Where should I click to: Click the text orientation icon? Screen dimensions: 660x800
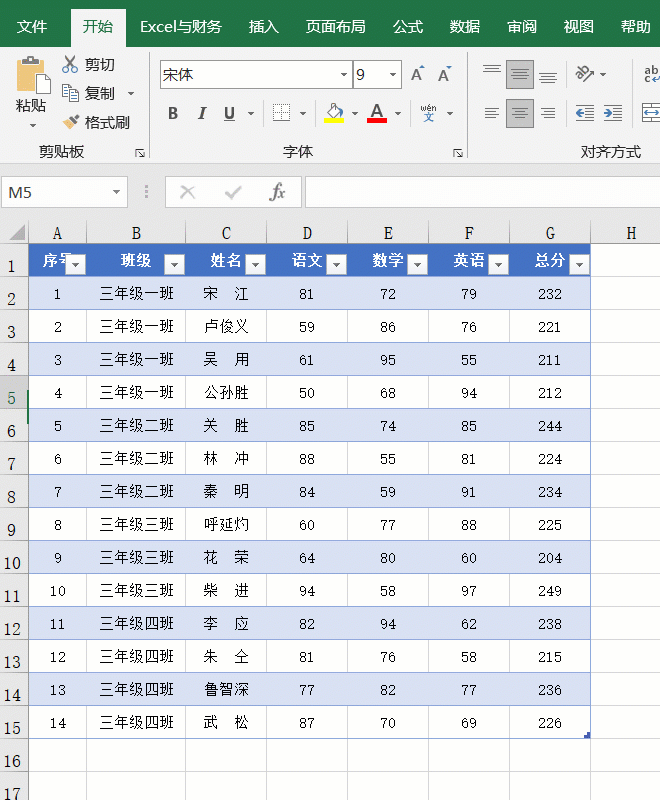[585, 74]
